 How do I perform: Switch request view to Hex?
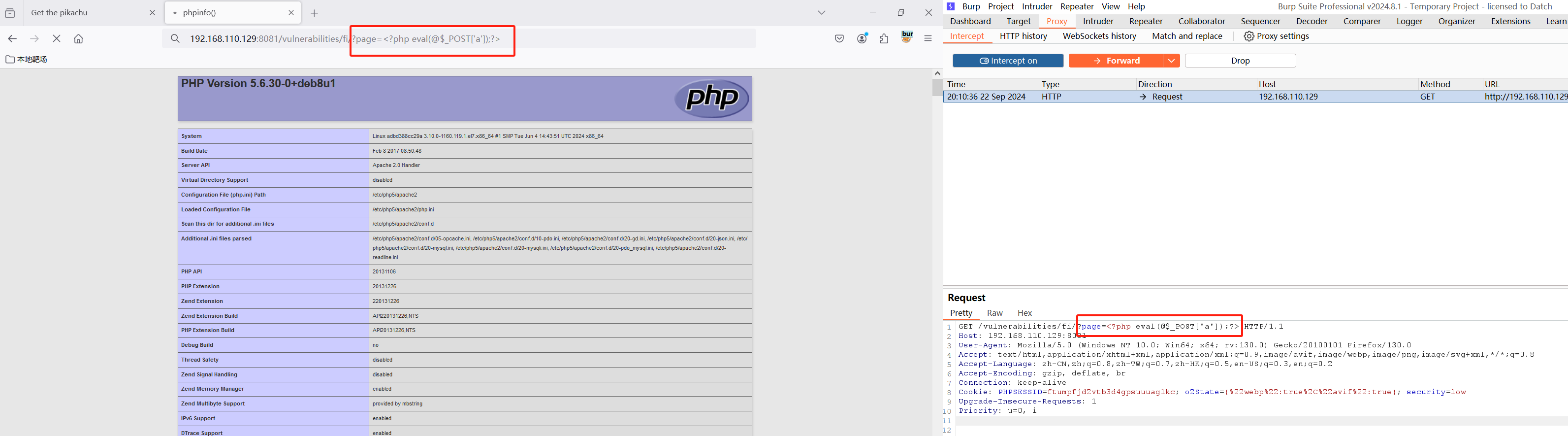(1024, 313)
